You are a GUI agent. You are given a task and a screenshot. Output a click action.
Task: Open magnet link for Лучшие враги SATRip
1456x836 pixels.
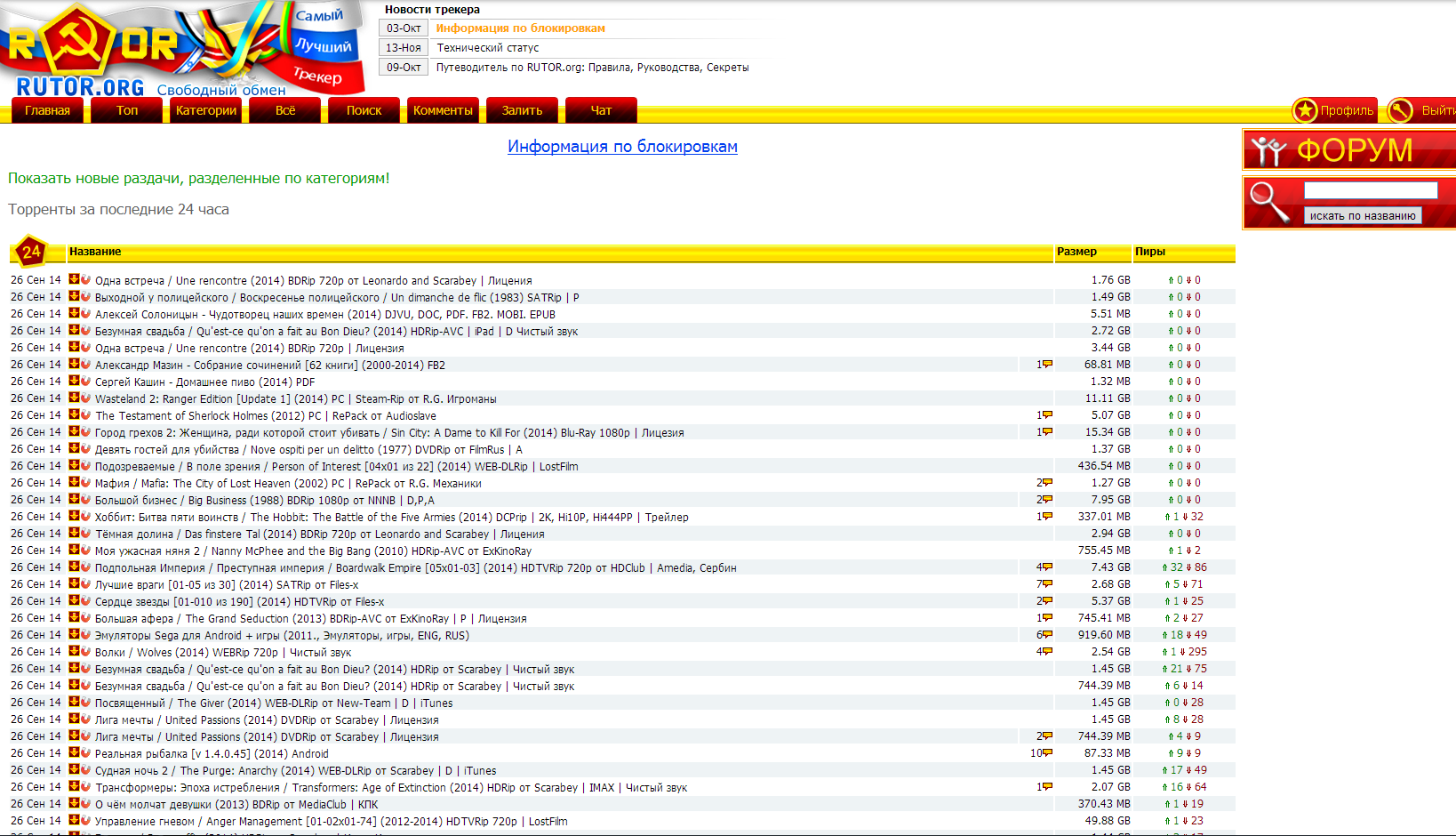86,583
